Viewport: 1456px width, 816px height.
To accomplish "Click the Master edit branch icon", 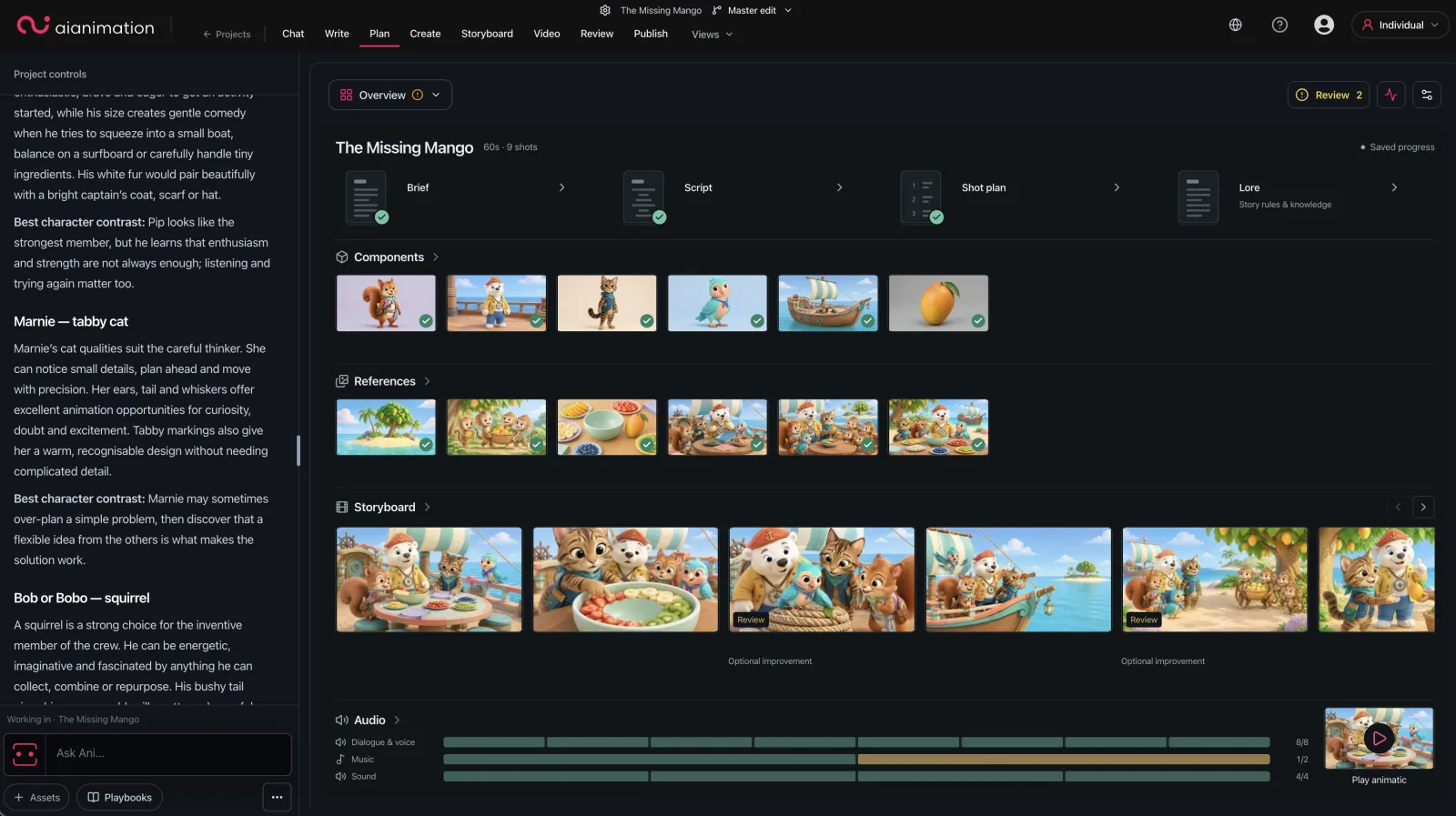I will click(717, 10).
